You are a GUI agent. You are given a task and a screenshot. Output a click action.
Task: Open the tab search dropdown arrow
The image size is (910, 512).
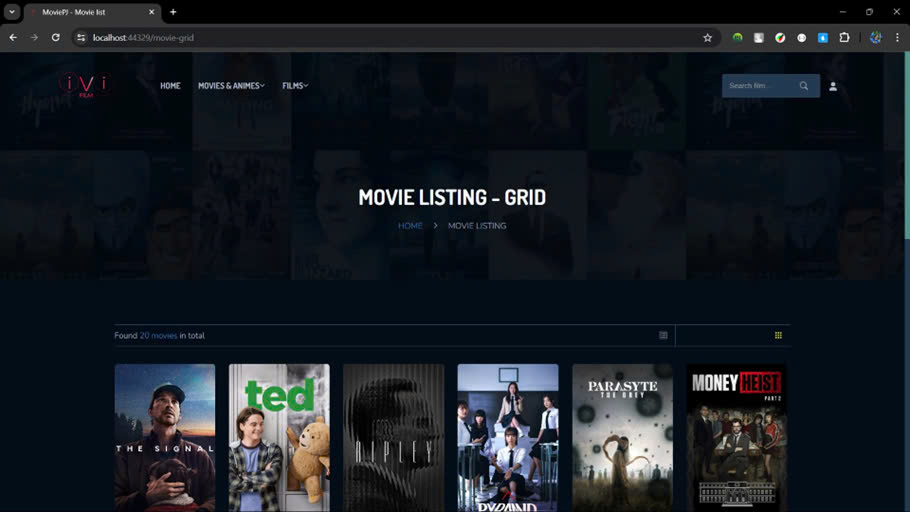tap(12, 12)
